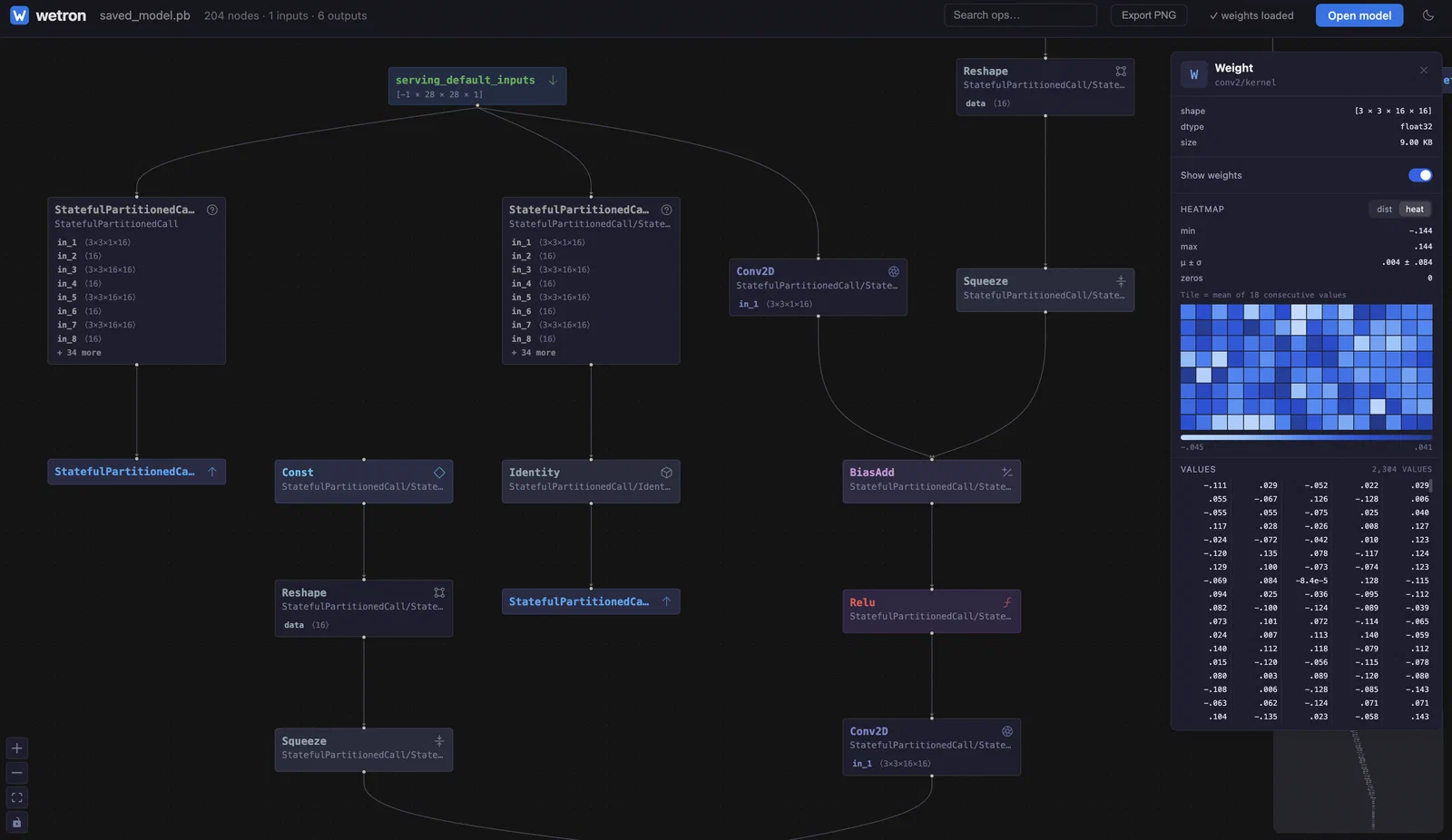
Task: Click the 2,304 VALUES label
Action: (1402, 469)
